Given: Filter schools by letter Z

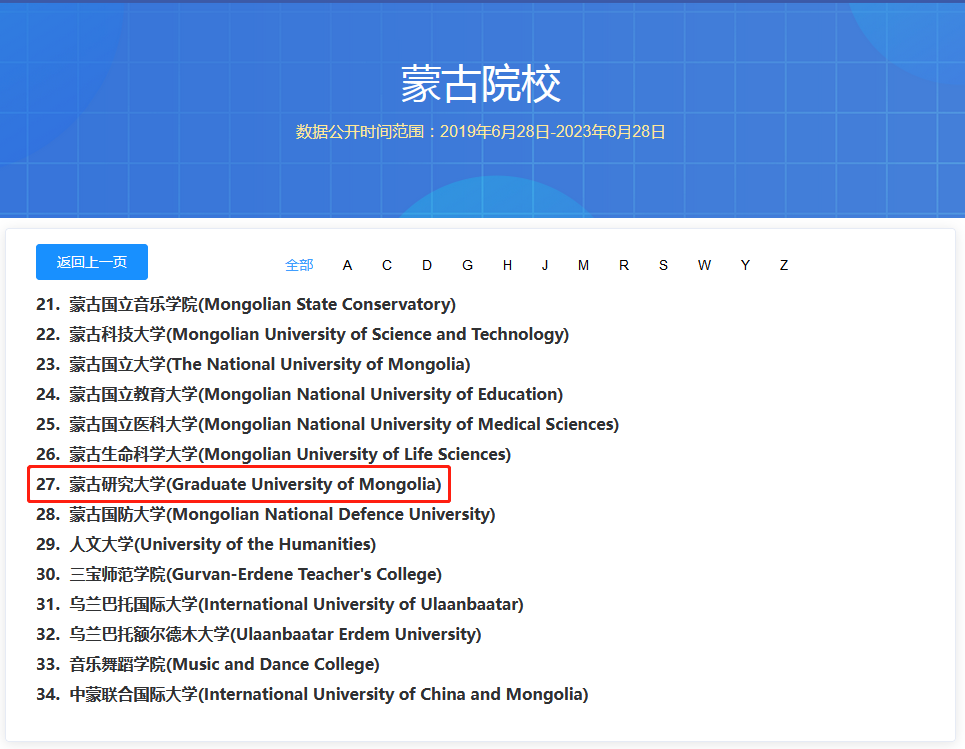Looking at the screenshot, I should tap(783, 265).
